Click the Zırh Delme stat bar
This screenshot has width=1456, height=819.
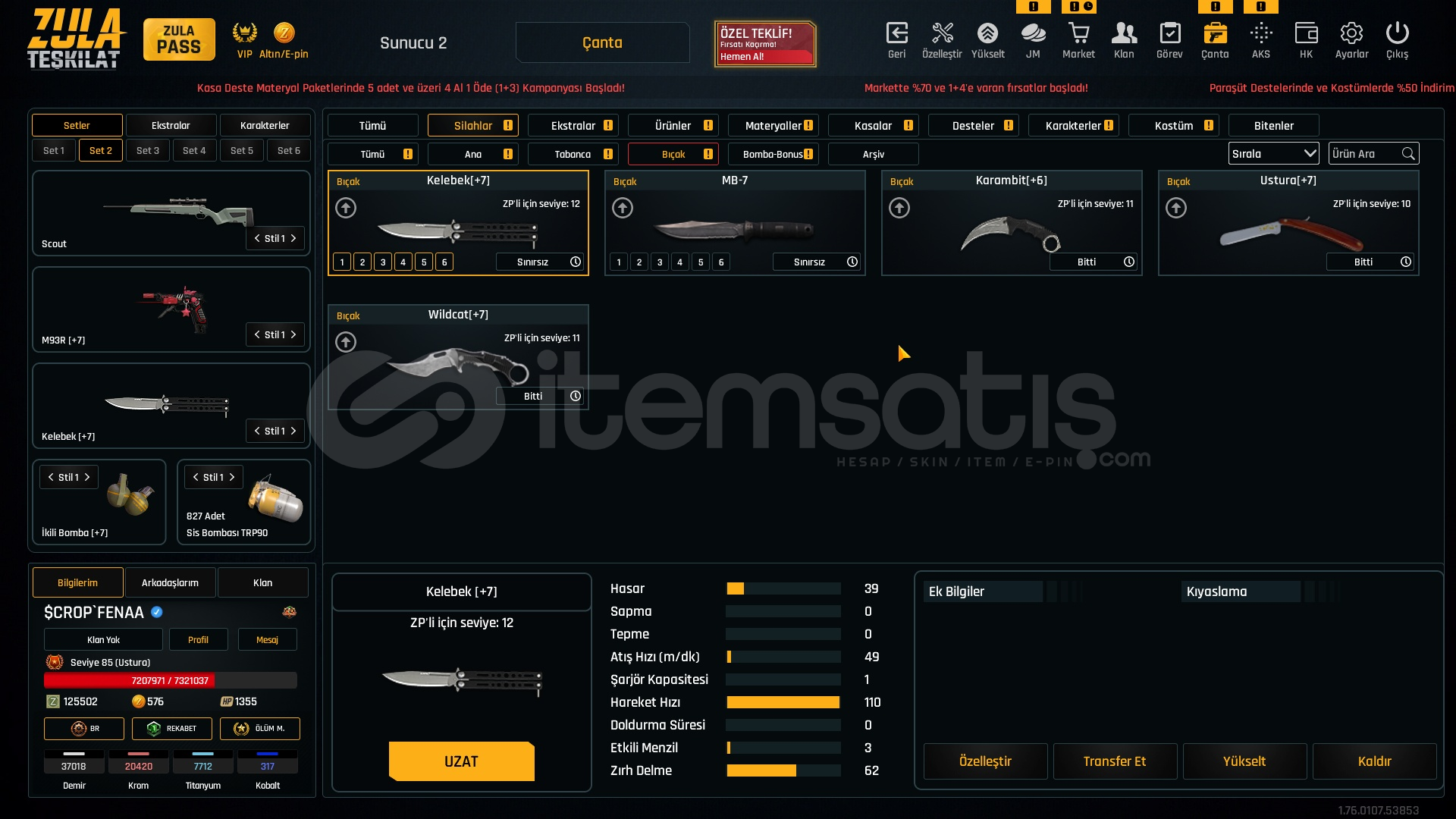tap(783, 770)
